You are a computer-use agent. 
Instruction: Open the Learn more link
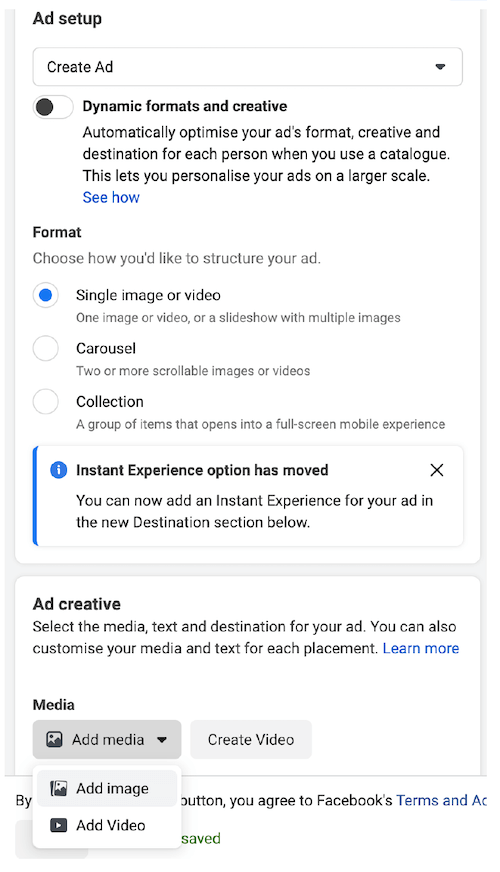pyautogui.click(x=421, y=648)
